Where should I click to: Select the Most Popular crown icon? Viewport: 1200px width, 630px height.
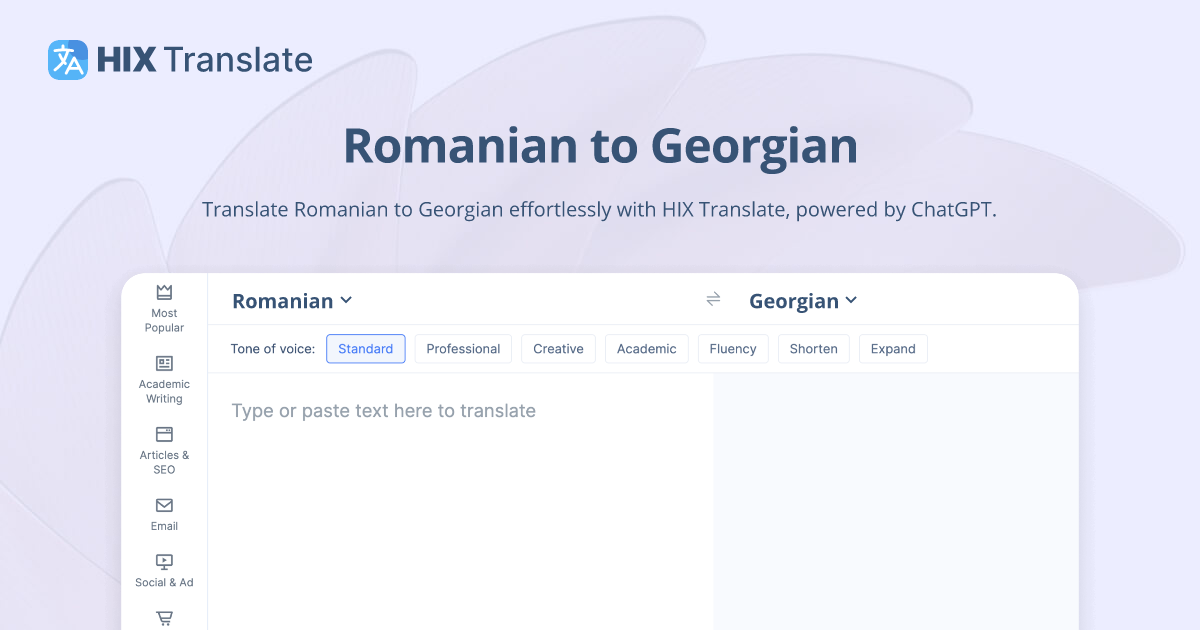(163, 290)
